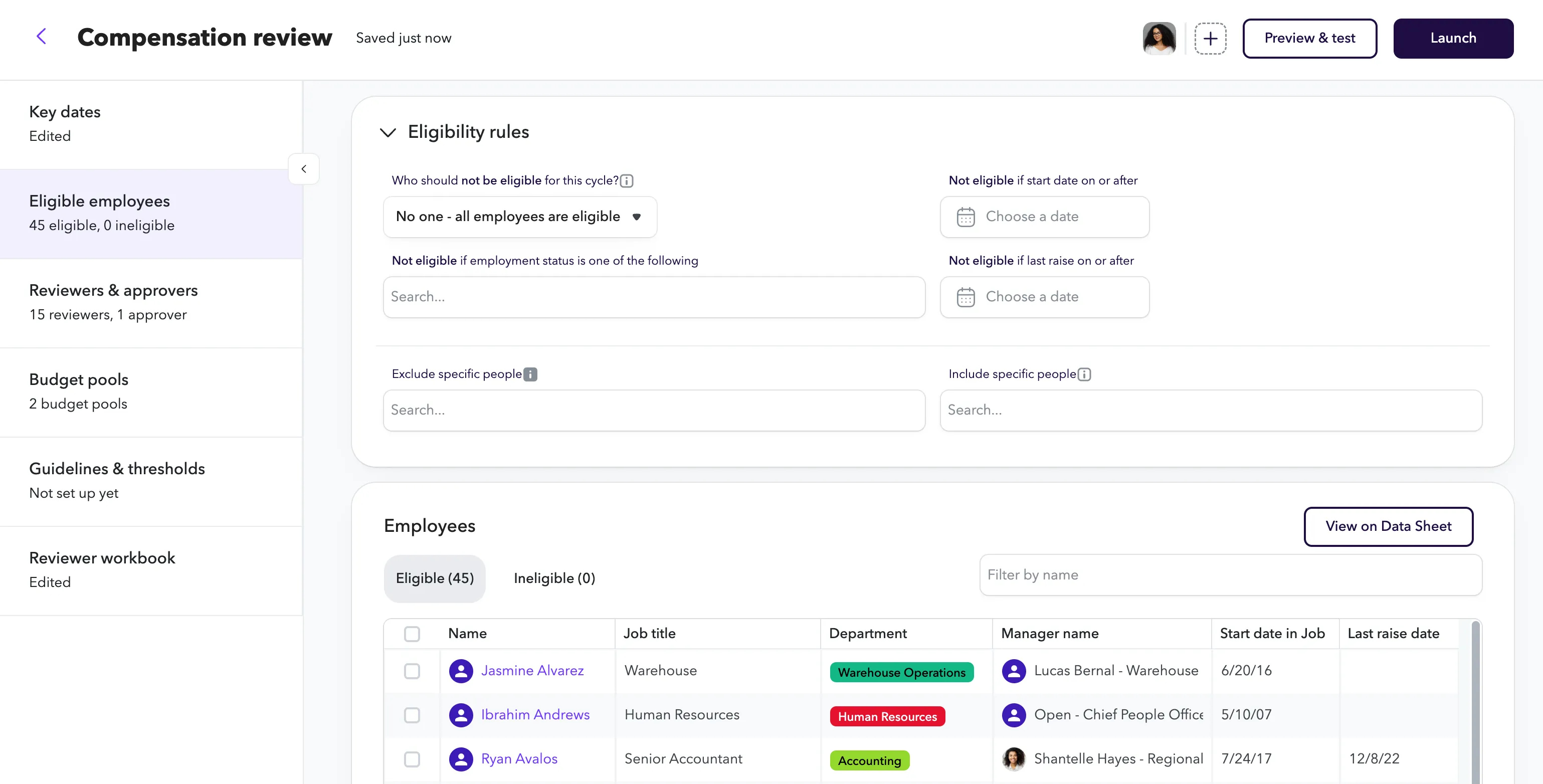Click the Filter by name field
Image resolution: width=1543 pixels, height=784 pixels.
pyautogui.click(x=1231, y=575)
